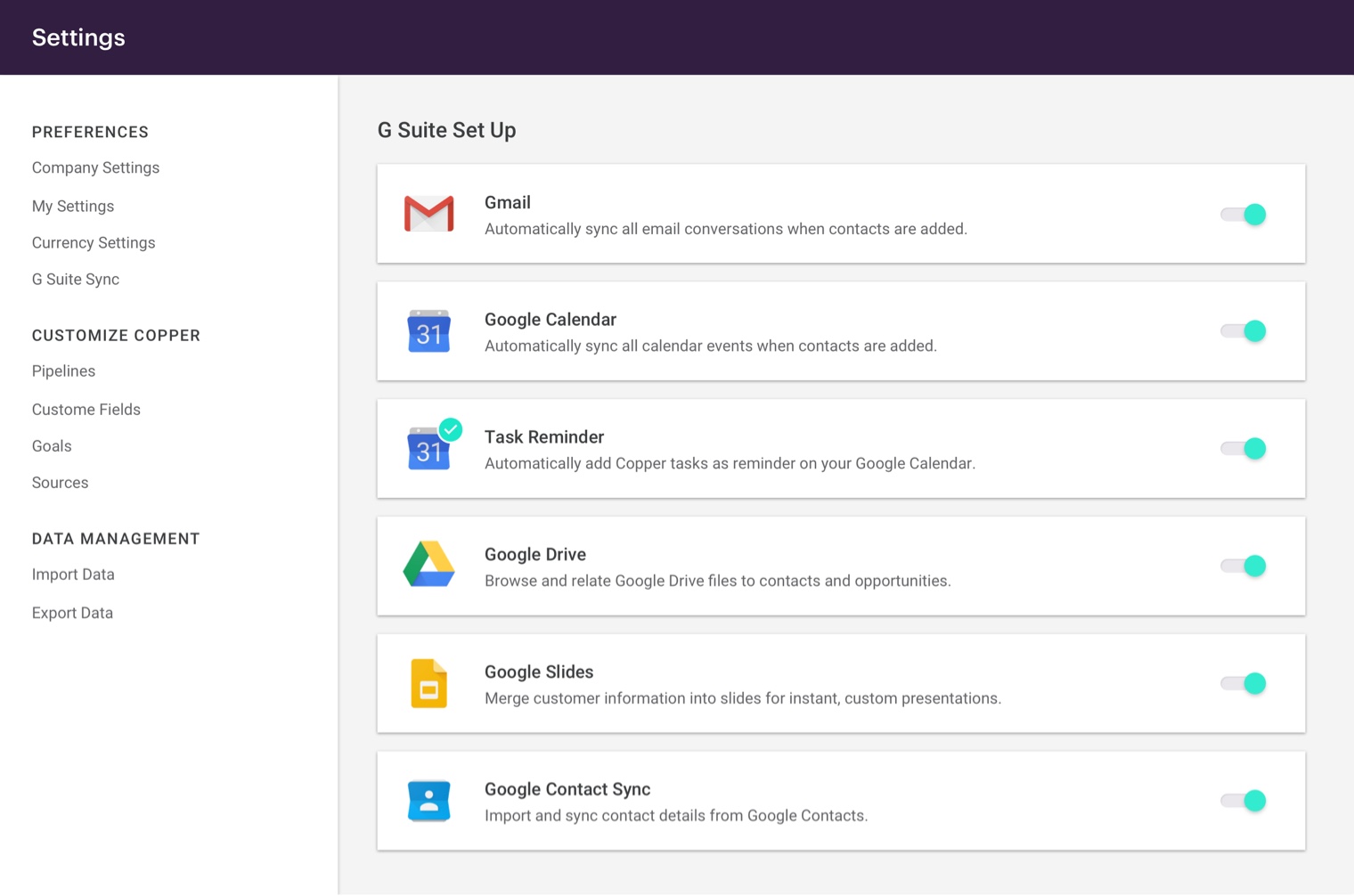Click 'Automatically add Copper tasks as reminder' description
This screenshot has width=1354, height=896.
point(730,463)
